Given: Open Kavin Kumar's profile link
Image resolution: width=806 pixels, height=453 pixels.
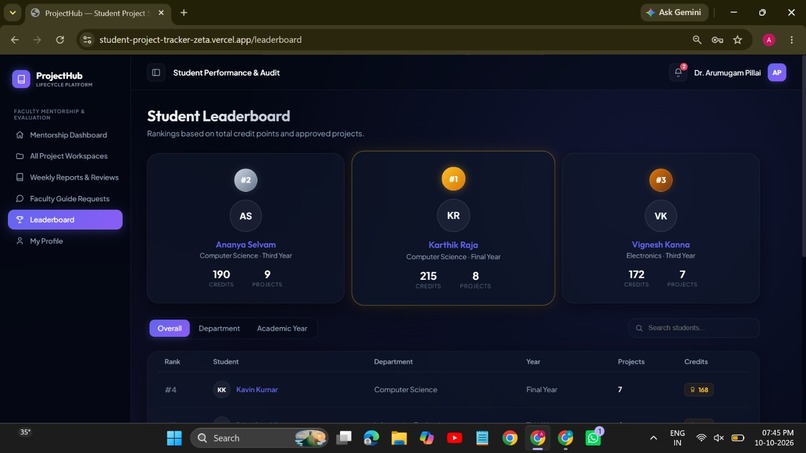Looking at the screenshot, I should [x=257, y=389].
